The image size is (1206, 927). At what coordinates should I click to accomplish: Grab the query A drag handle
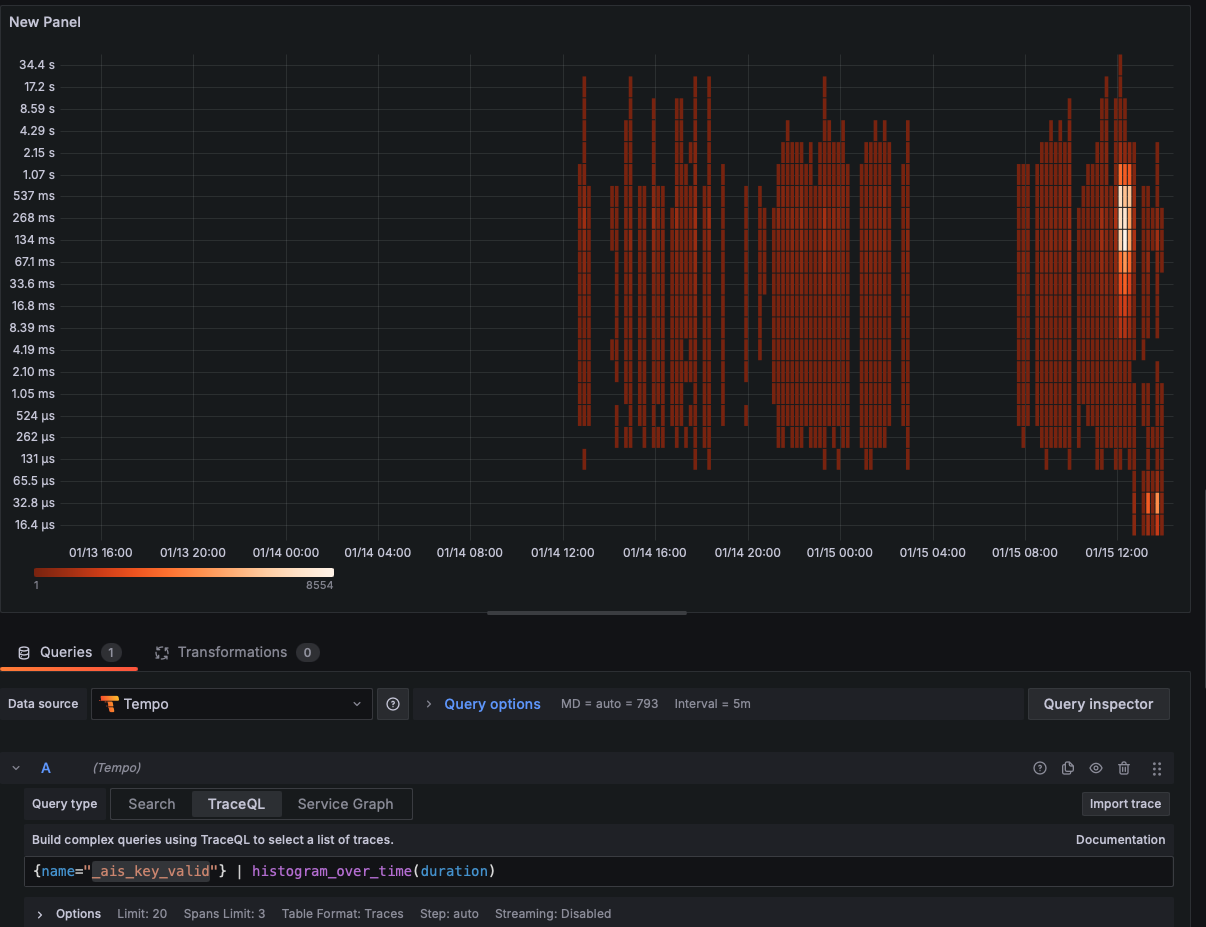point(1157,768)
